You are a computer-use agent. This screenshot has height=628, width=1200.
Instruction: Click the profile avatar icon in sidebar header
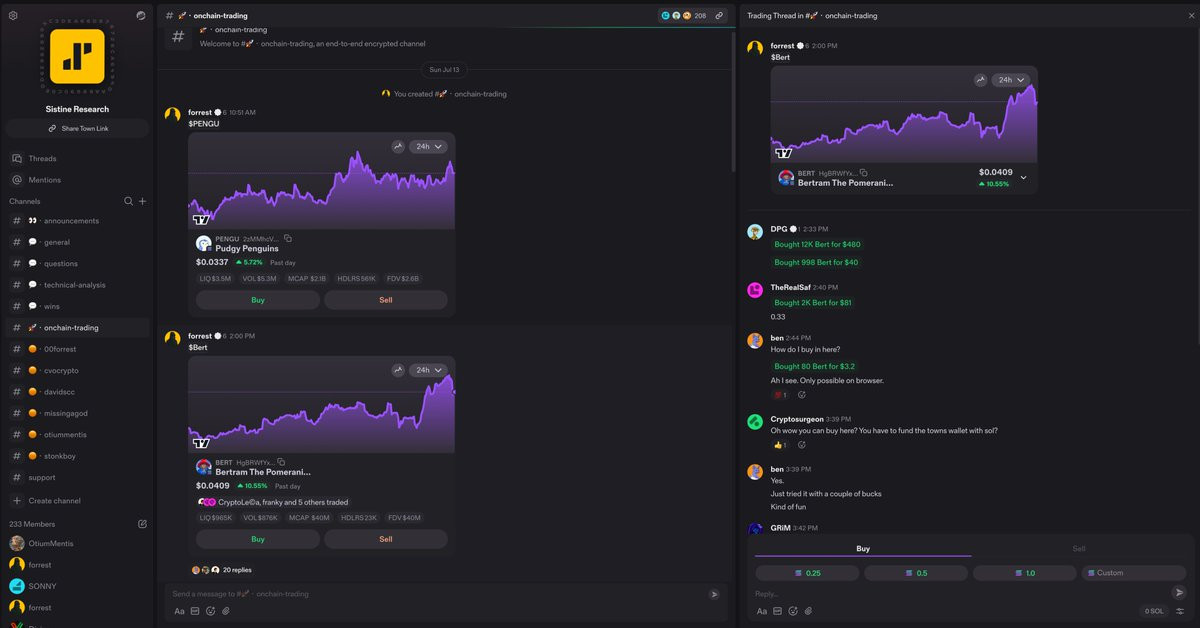141,15
